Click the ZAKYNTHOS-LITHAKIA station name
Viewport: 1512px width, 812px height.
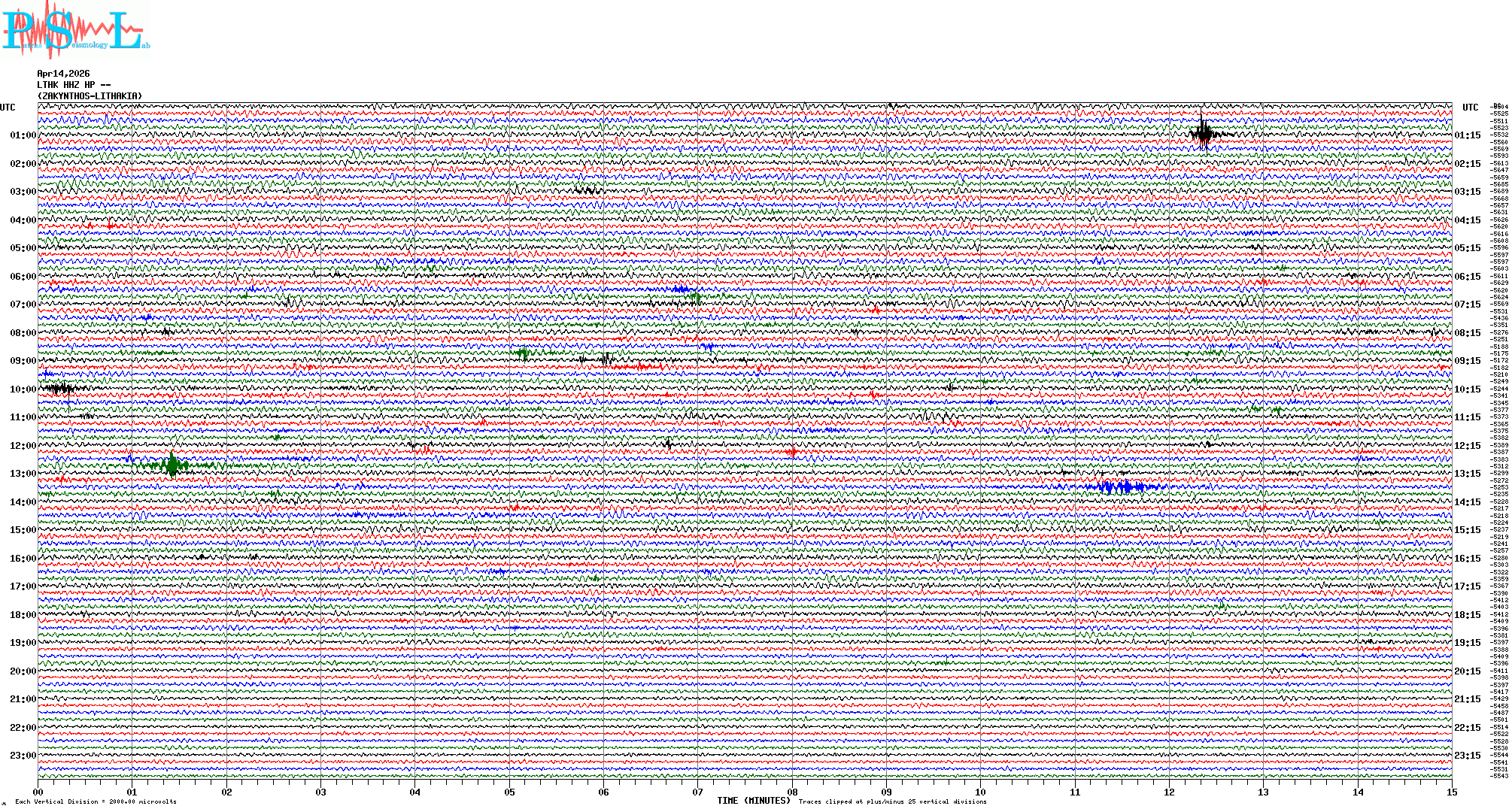click(x=90, y=96)
